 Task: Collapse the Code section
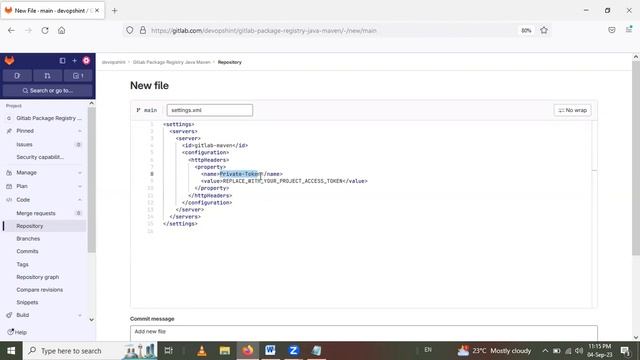44,200
